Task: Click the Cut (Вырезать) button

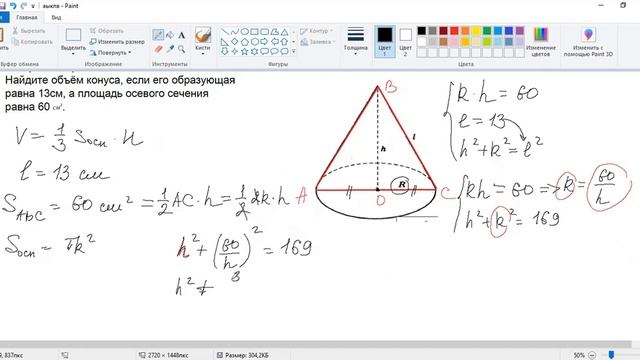Action: pos(29,31)
